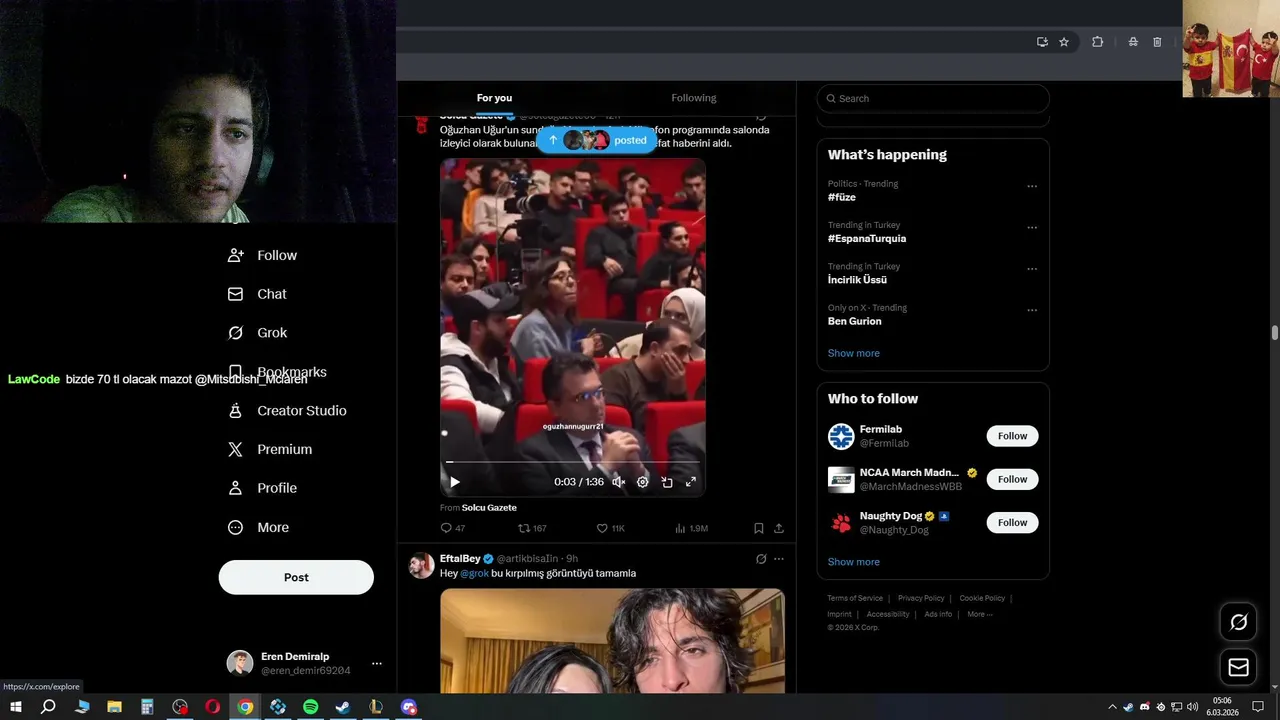Expand the More sidebar menu
Viewport: 1280px width, 720px height.
pyautogui.click(x=258, y=527)
